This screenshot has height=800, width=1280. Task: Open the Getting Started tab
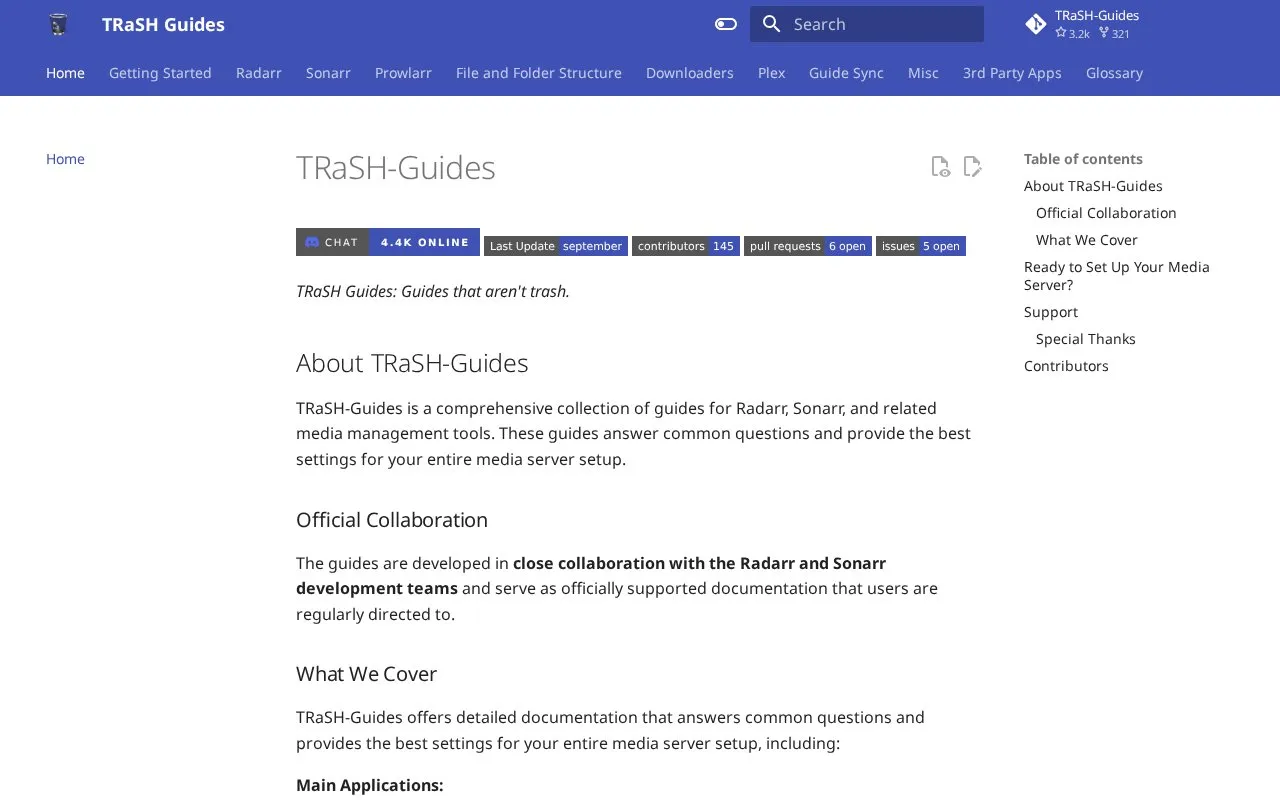click(160, 73)
